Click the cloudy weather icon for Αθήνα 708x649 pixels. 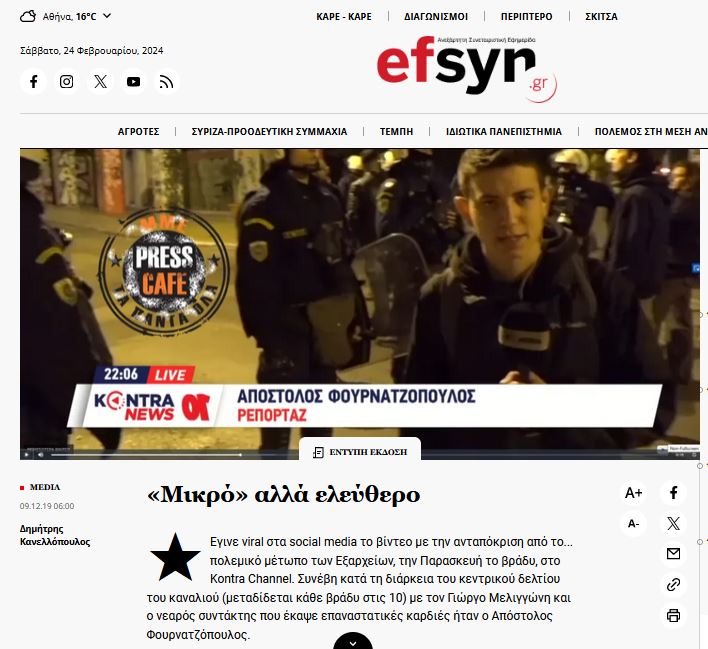28,17
